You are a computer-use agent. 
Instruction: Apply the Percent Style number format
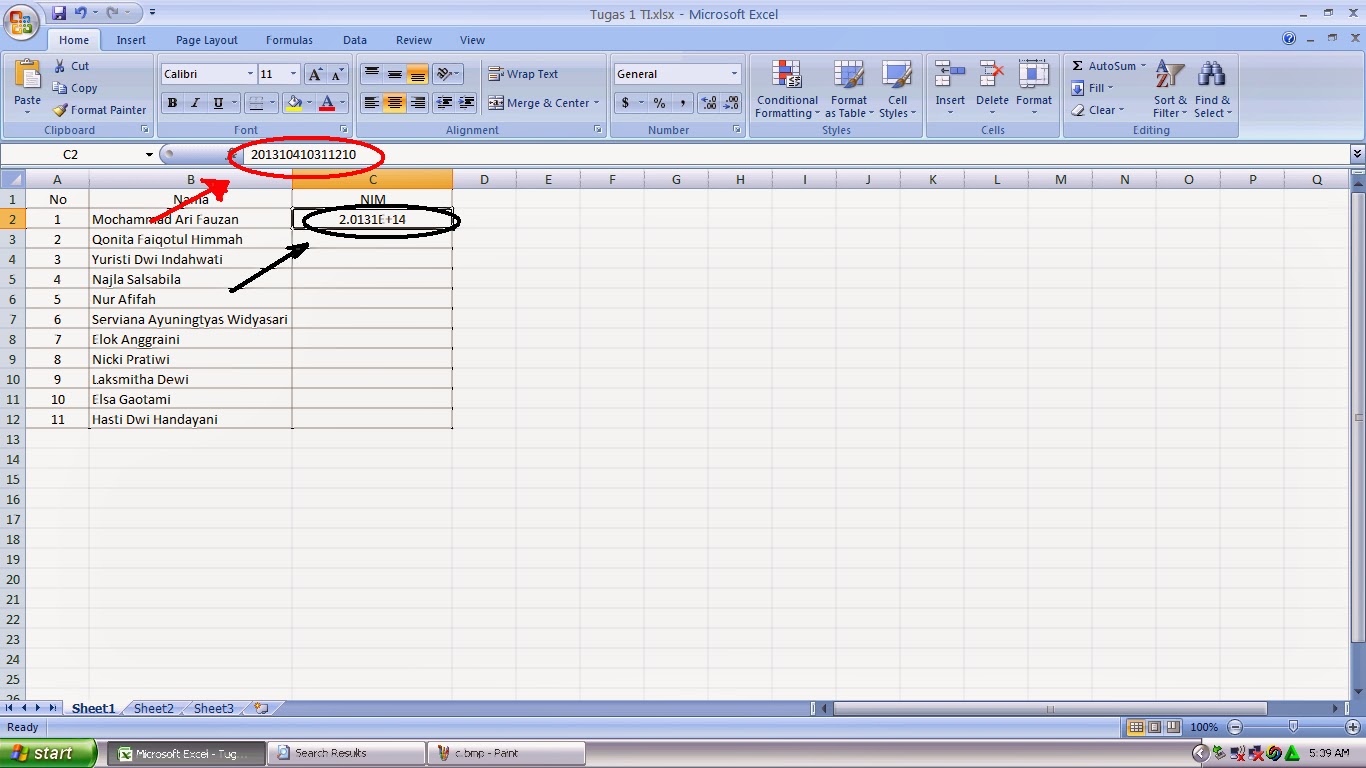pos(659,103)
